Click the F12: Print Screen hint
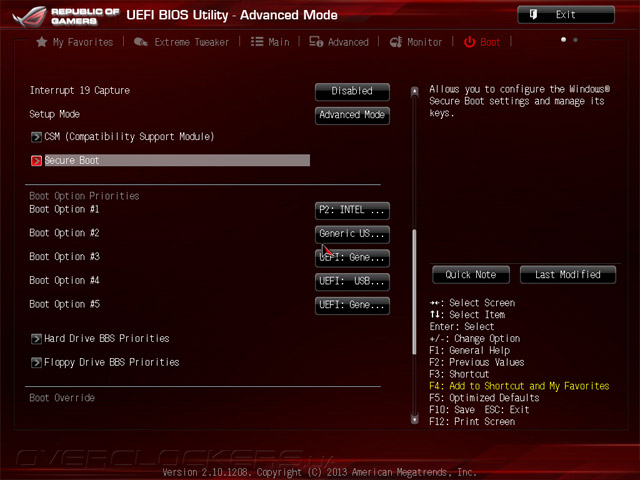Screen dimensions: 640x480 472,422
